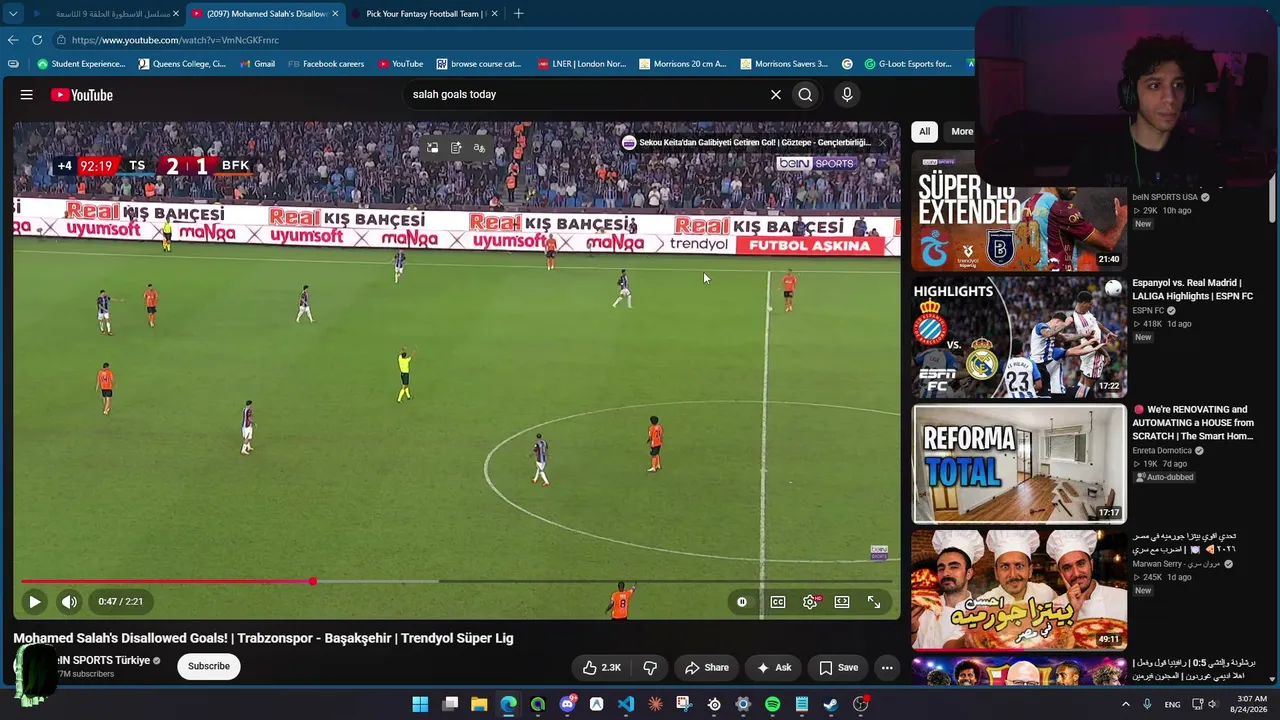
Task: Play the paused video
Action: click(34, 602)
